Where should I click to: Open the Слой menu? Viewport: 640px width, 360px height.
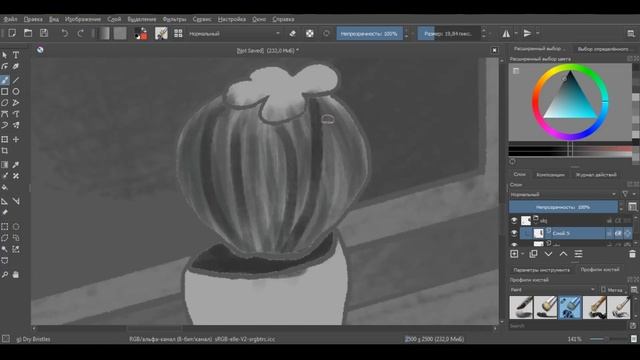click(x=114, y=19)
